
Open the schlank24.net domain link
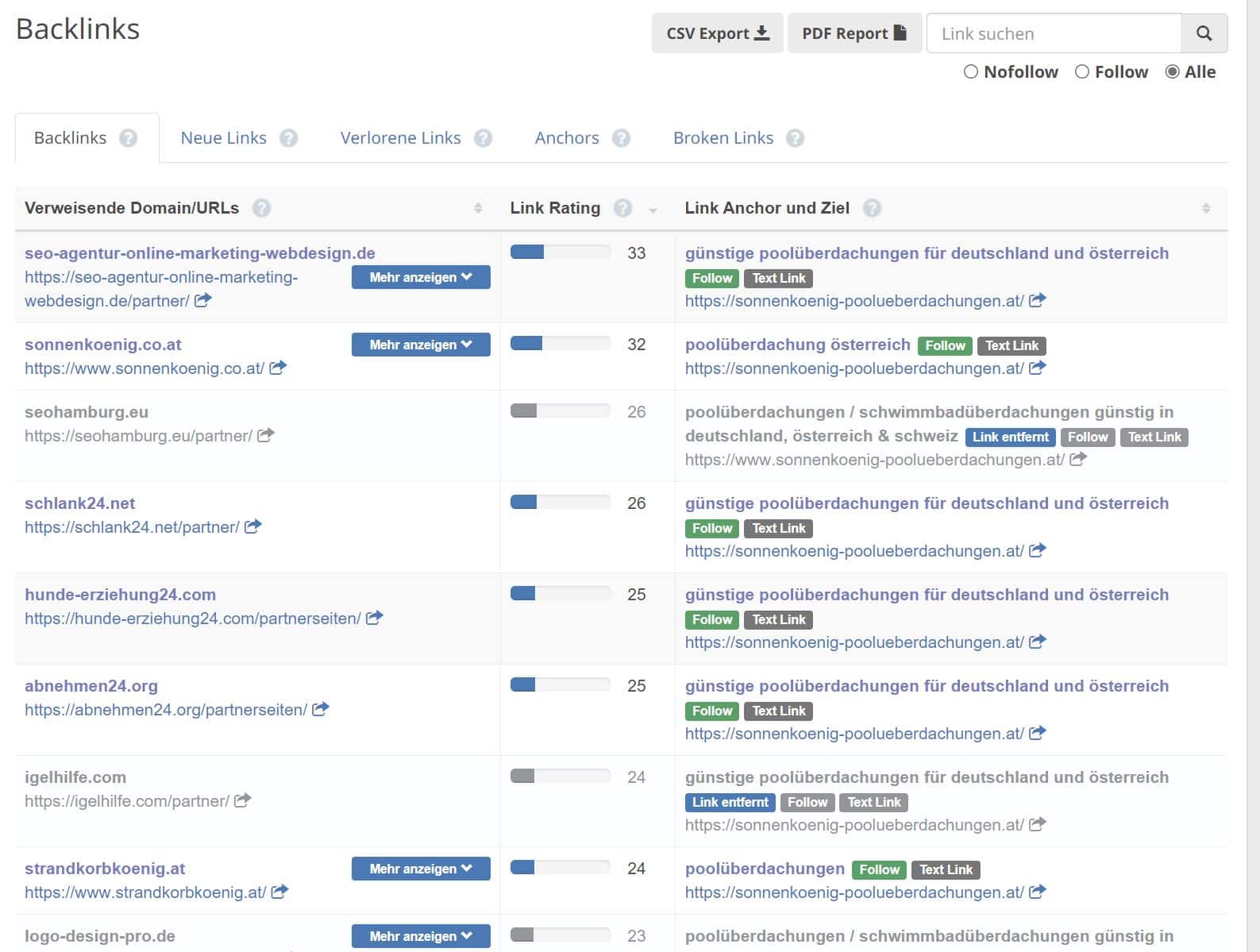(79, 503)
